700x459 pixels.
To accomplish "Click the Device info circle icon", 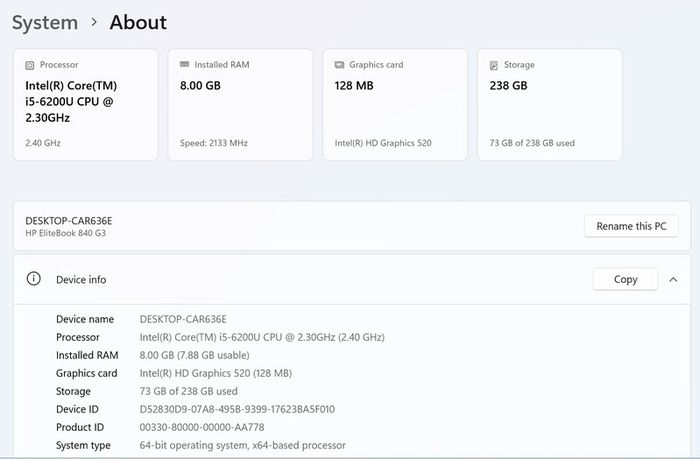I will (x=33, y=279).
